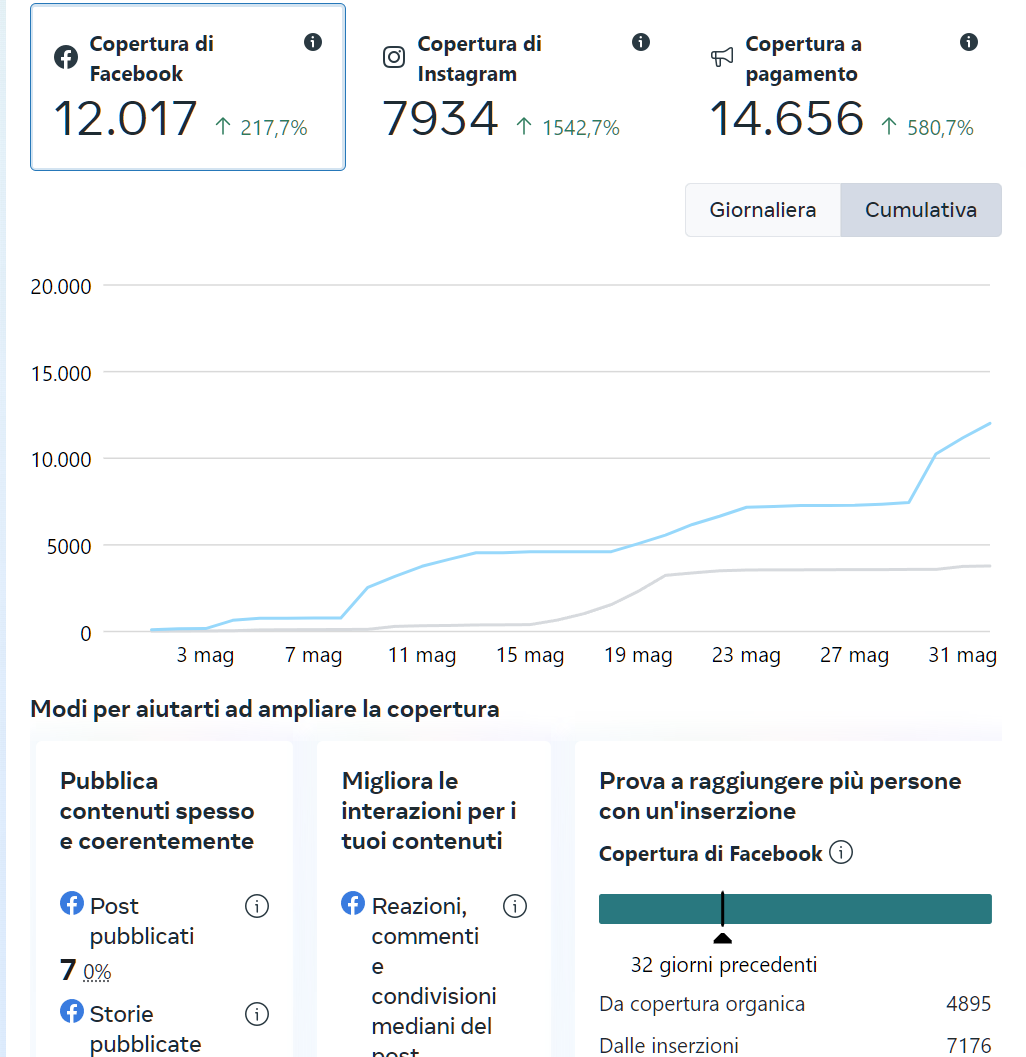Click info icon beside Reazioni, commenti
This screenshot has height=1057, width=1026.
(x=515, y=906)
